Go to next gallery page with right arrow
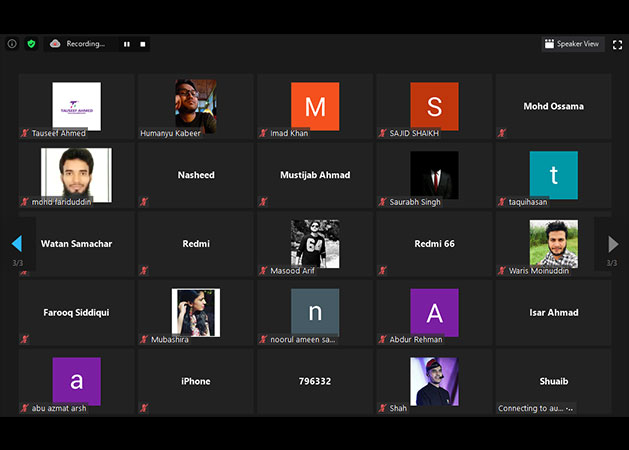This screenshot has height=450, width=629. click(612, 244)
